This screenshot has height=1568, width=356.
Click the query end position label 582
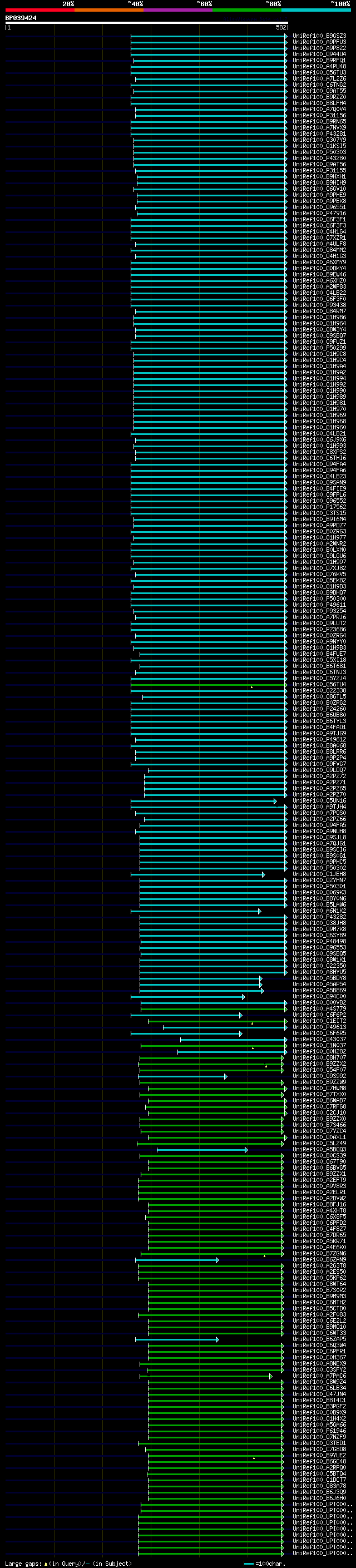coord(281,27)
